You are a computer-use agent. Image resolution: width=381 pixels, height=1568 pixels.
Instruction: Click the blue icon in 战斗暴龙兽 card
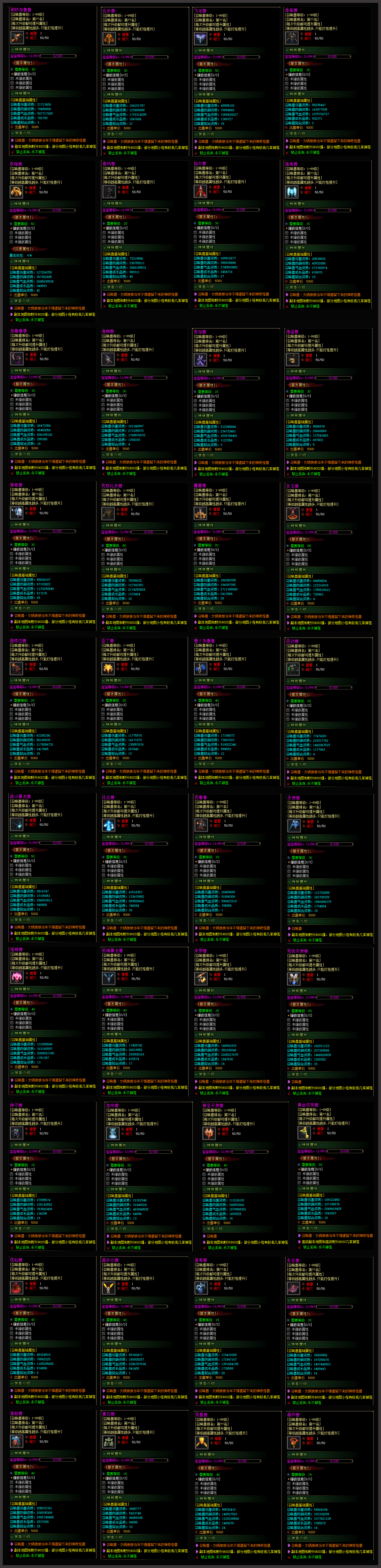(x=16, y=824)
